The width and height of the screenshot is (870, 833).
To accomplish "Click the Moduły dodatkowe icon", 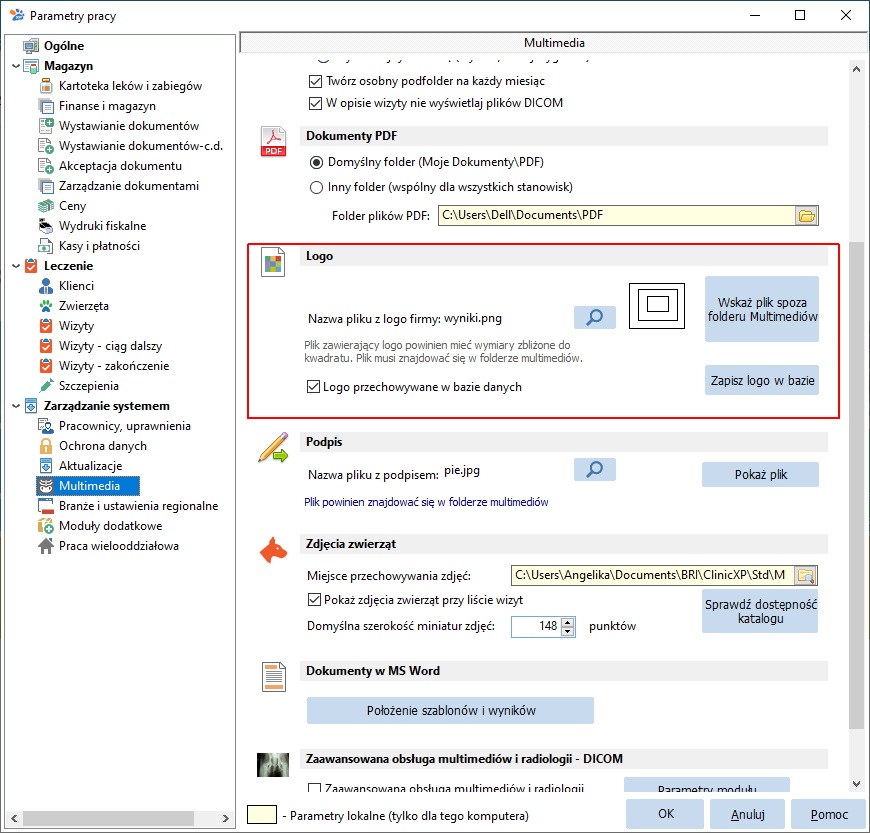I will tap(46, 526).
